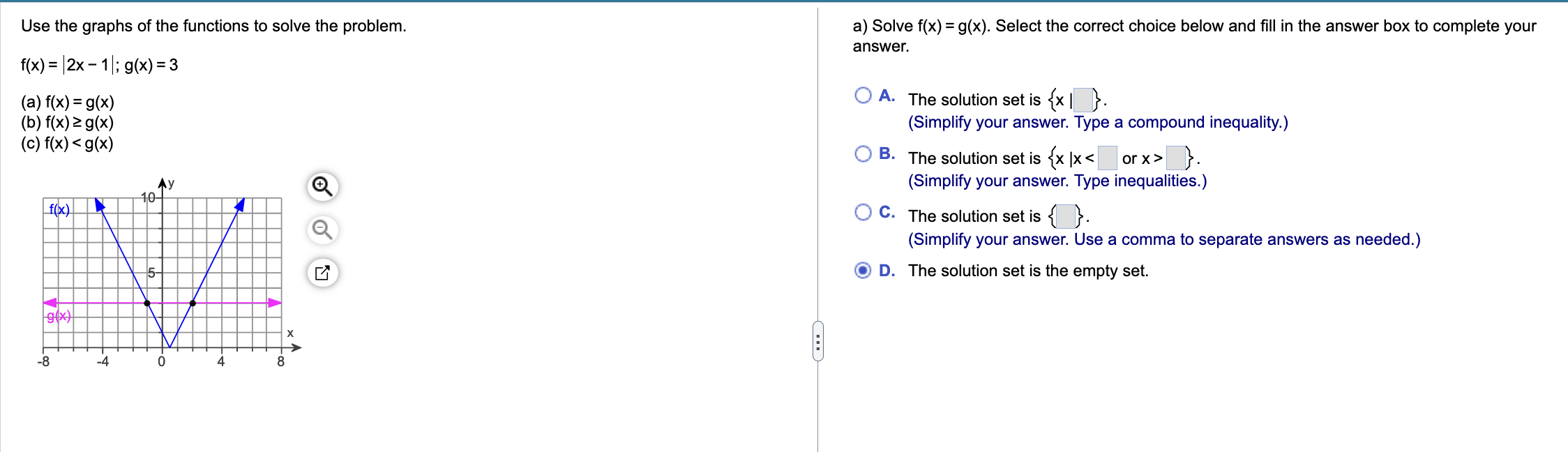
Task: Click part (b) f(x) ≥ g(x) text
Action: 68,123
